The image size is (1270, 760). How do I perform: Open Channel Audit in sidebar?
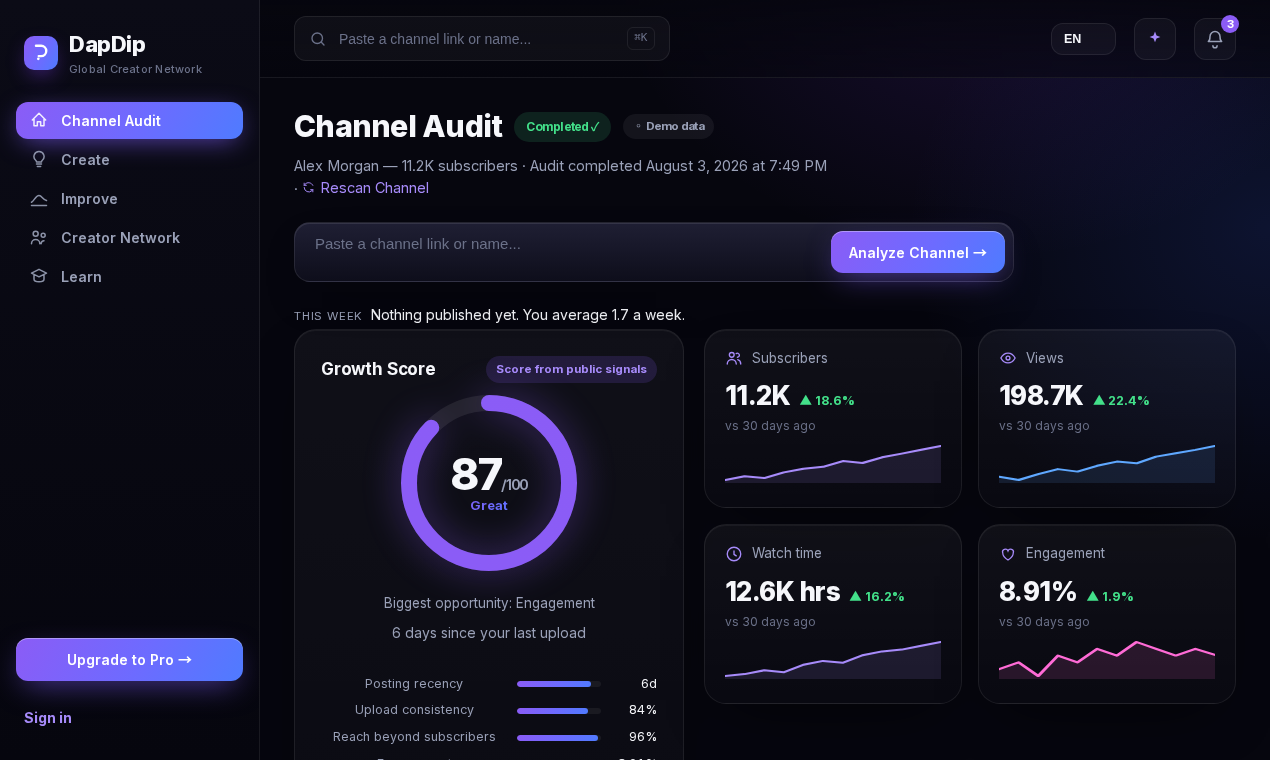pos(129,120)
